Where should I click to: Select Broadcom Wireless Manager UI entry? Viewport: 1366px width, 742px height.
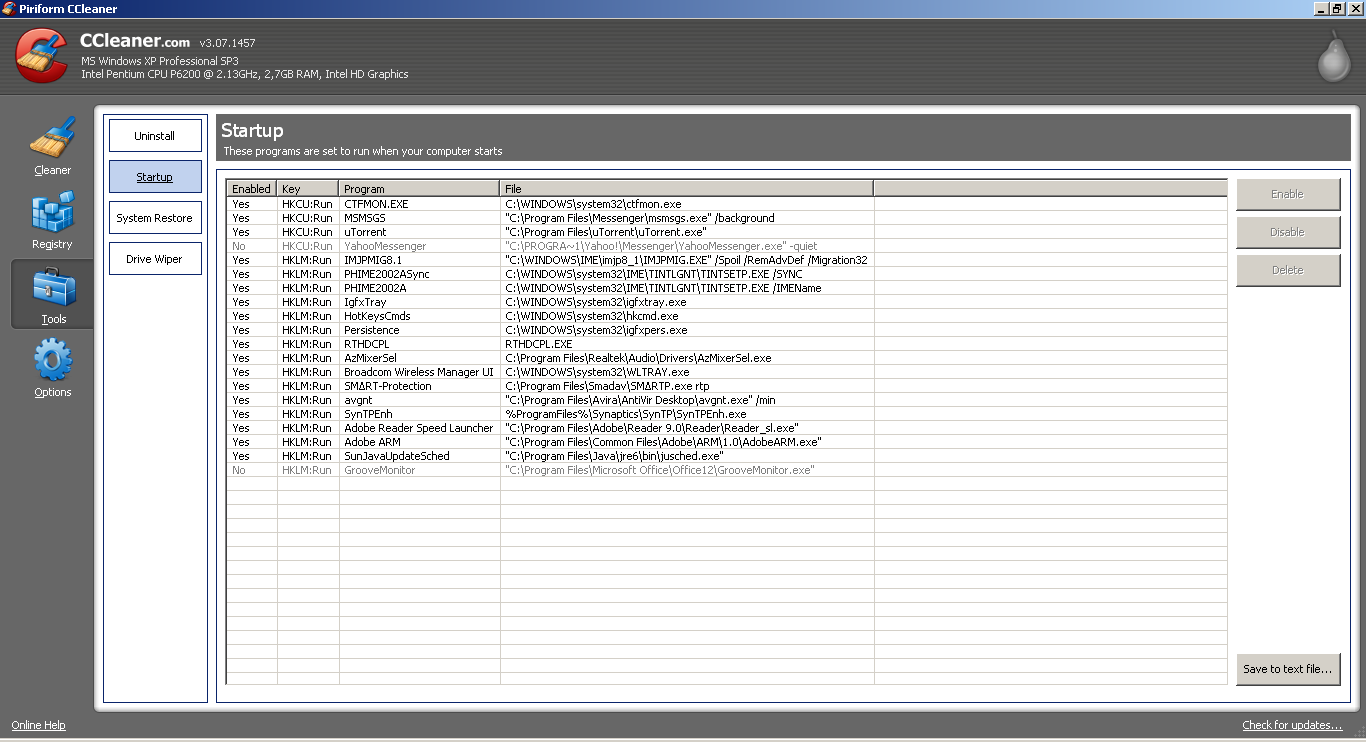coord(419,372)
